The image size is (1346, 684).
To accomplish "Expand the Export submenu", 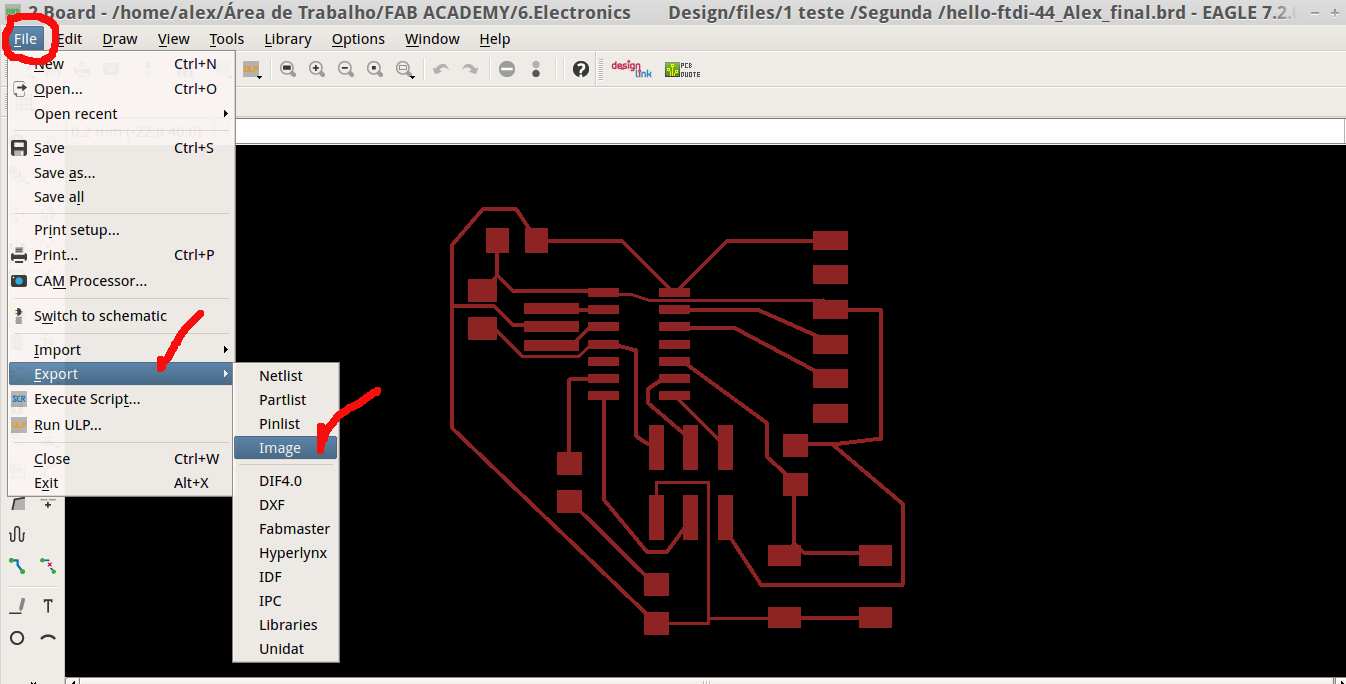I will [120, 374].
